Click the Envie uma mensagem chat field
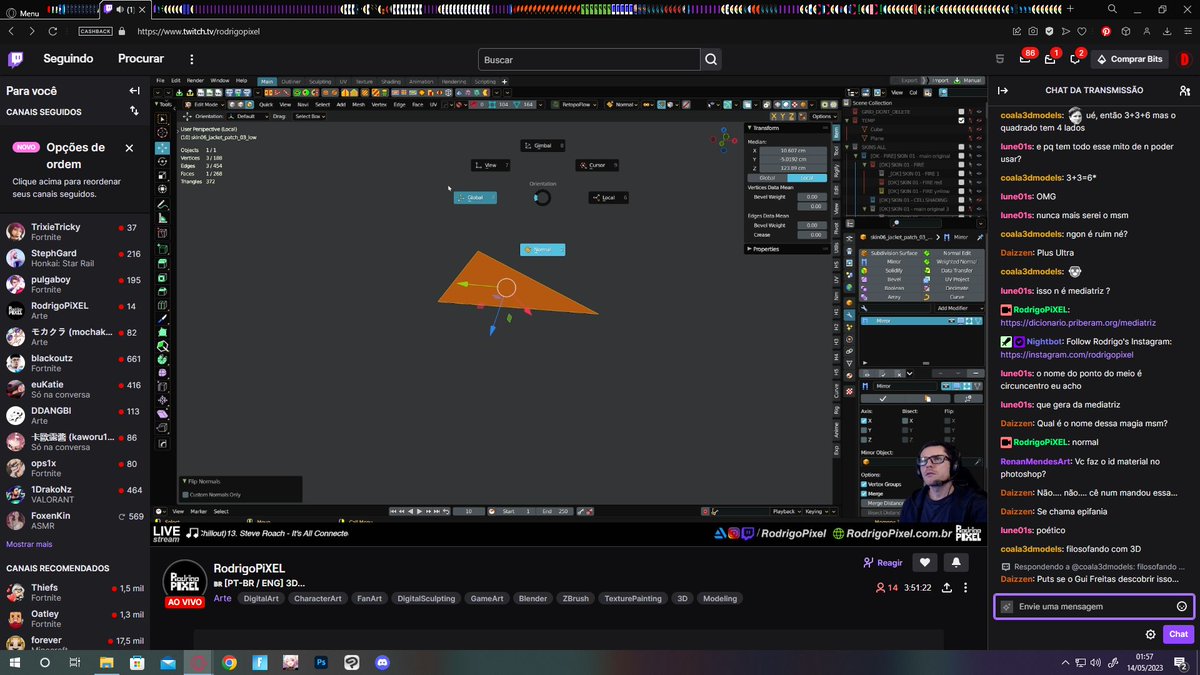This screenshot has height=675, width=1200. click(x=1093, y=606)
